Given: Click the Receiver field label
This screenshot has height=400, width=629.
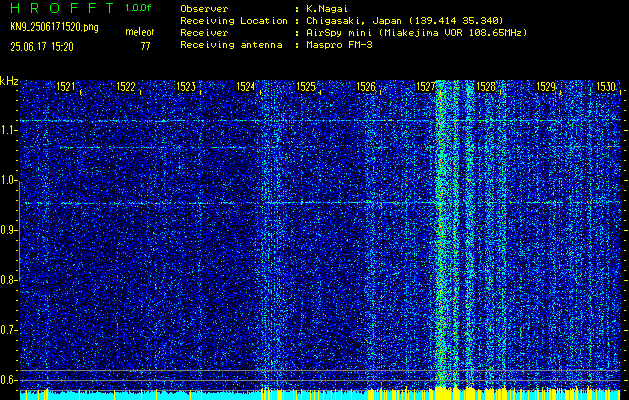Looking at the screenshot, I should [204, 33].
